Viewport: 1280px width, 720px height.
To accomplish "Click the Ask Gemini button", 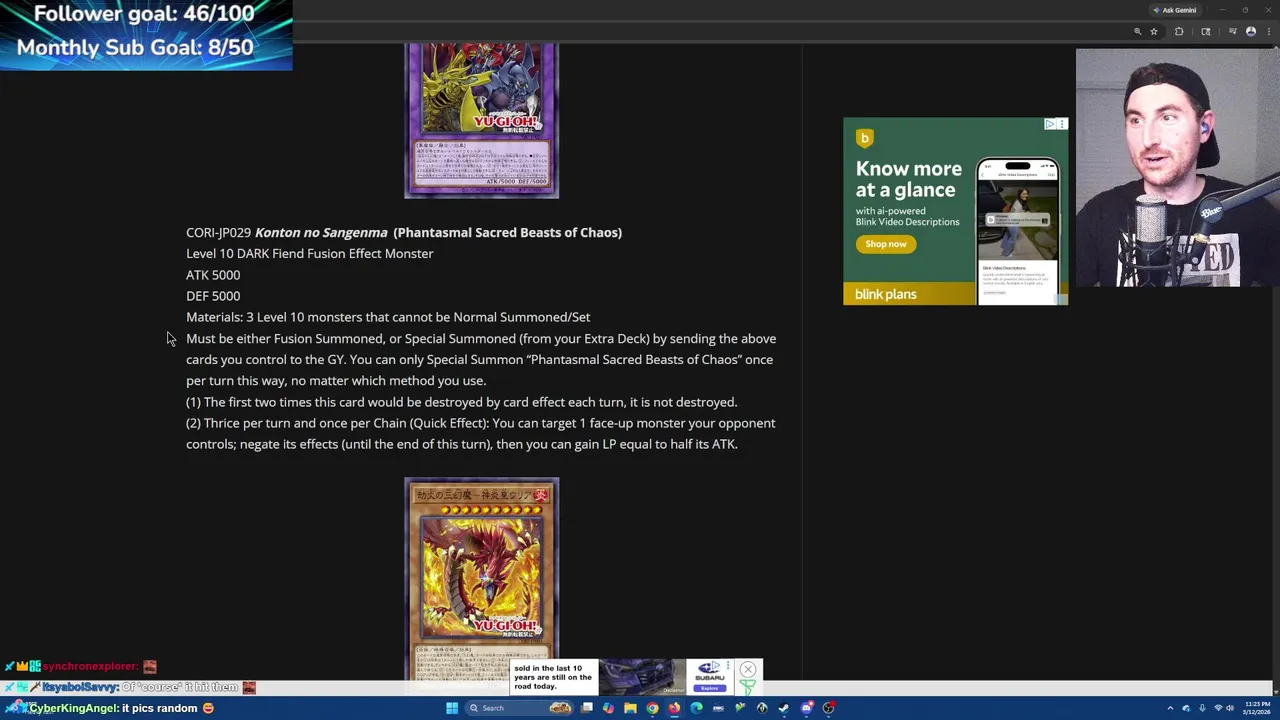I will 1175,10.
